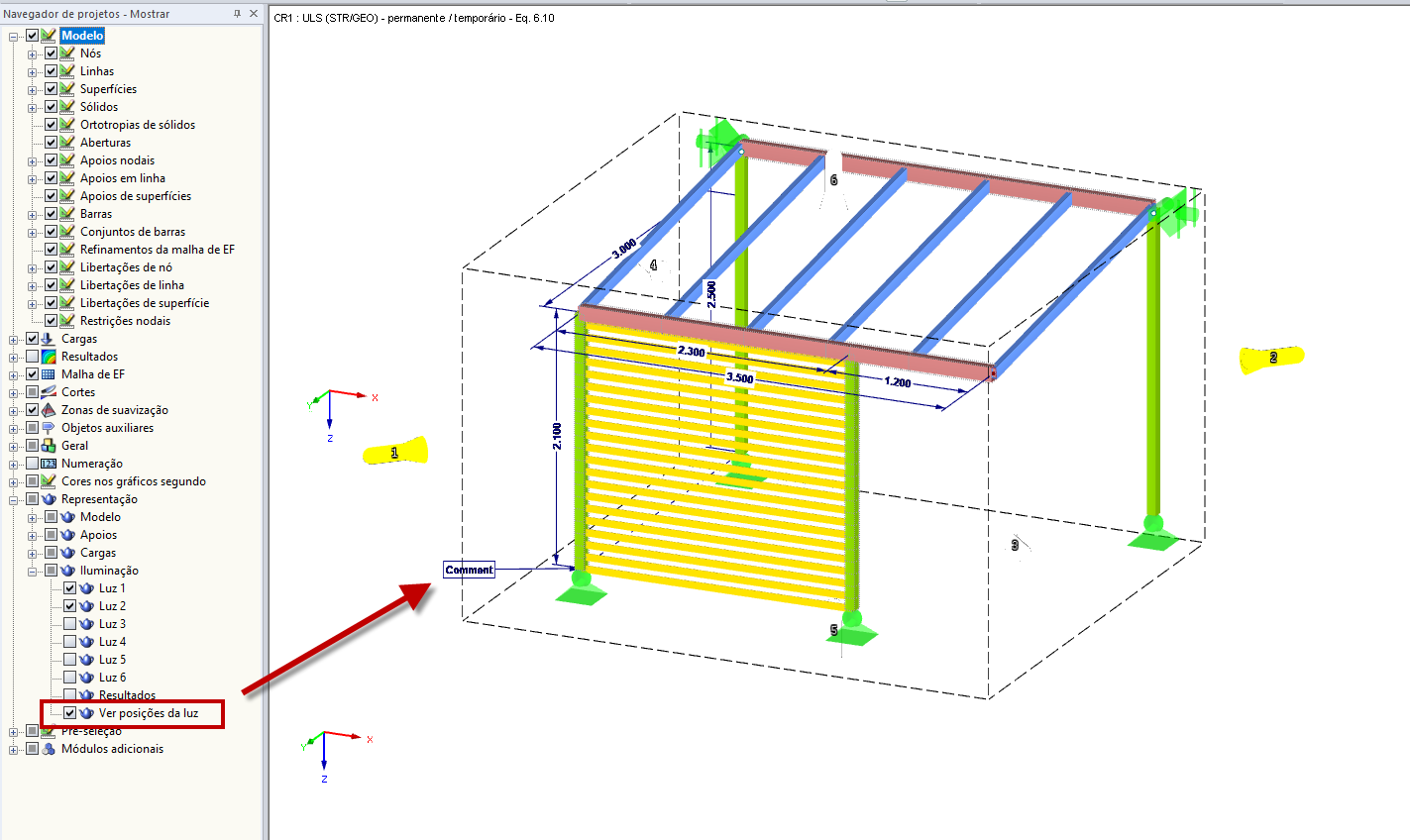Click light position marker 2 in viewport

1273,359
